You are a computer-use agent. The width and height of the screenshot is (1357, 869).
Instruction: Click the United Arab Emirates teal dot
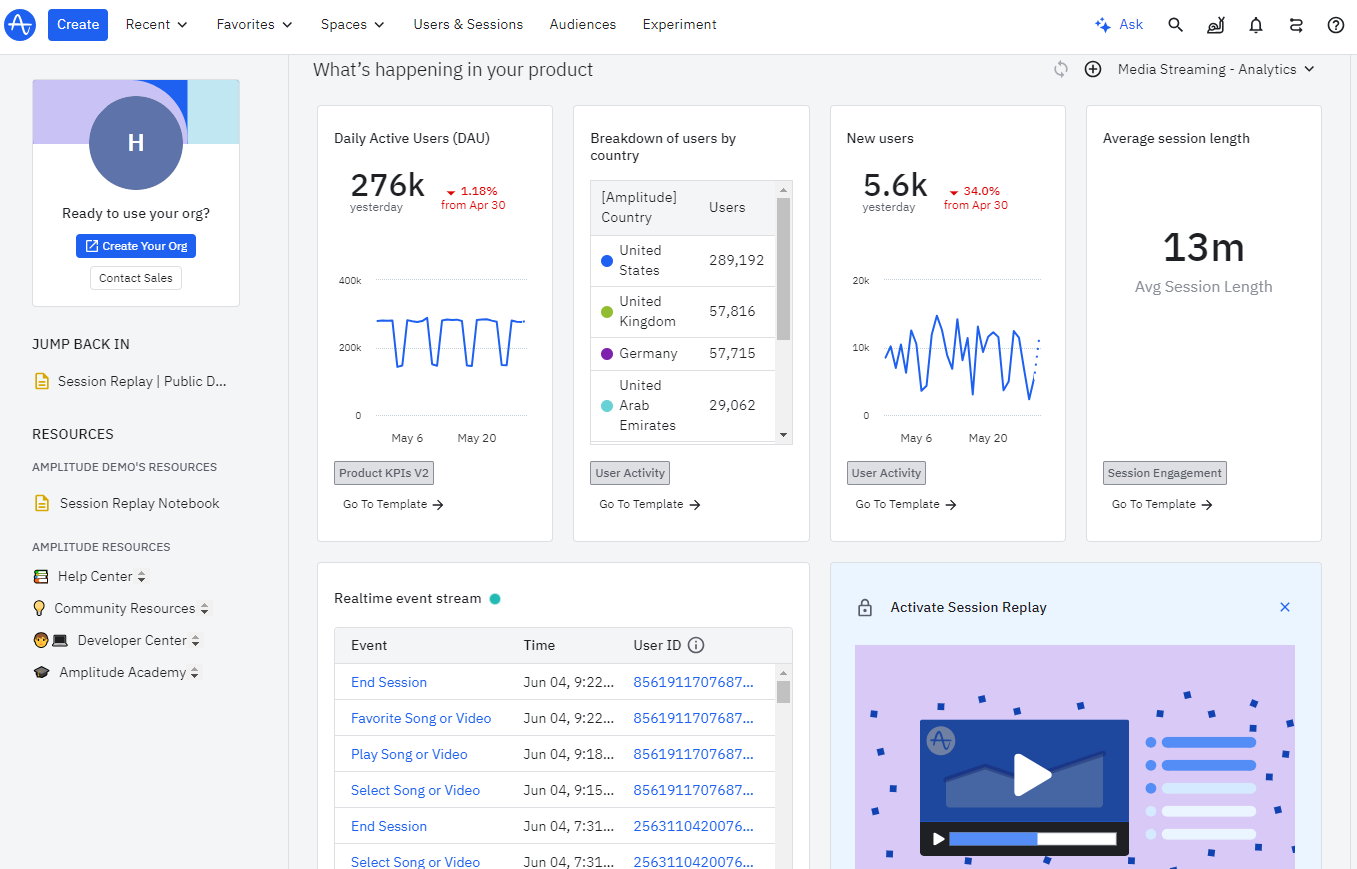(606, 406)
